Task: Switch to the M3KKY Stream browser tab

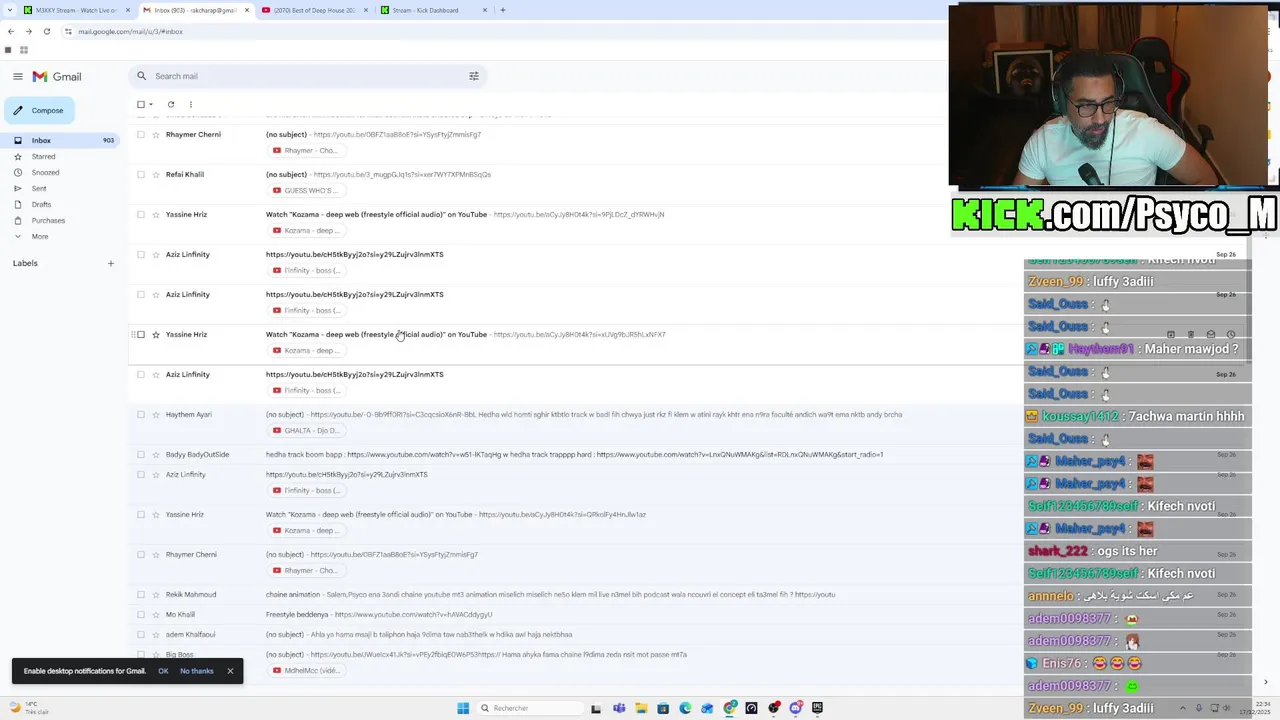Action: click(76, 10)
